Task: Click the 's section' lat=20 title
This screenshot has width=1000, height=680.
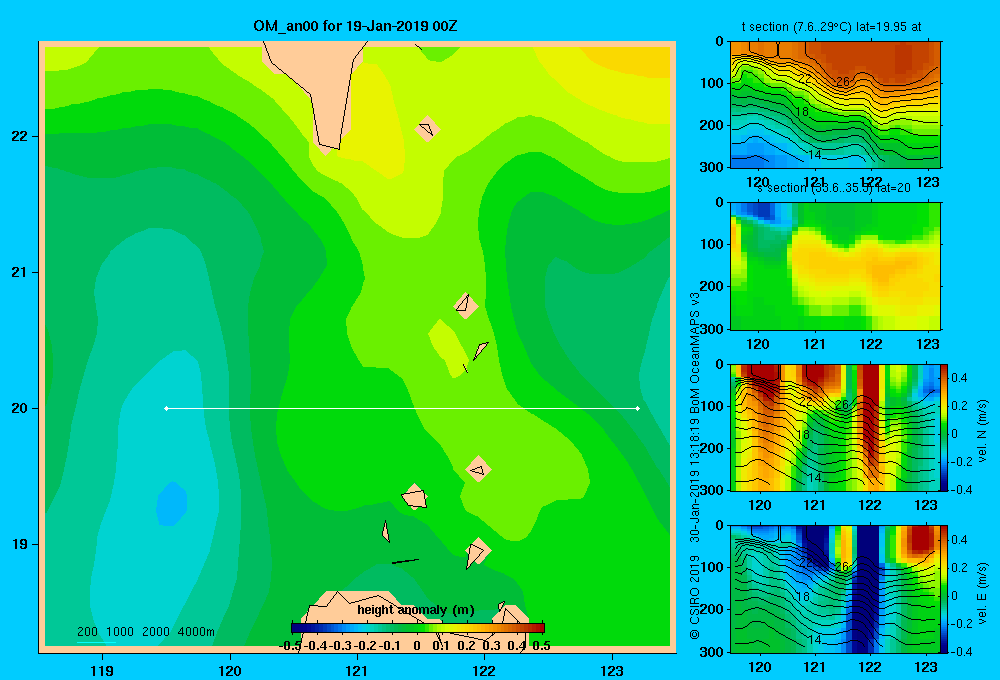Action: click(x=834, y=188)
